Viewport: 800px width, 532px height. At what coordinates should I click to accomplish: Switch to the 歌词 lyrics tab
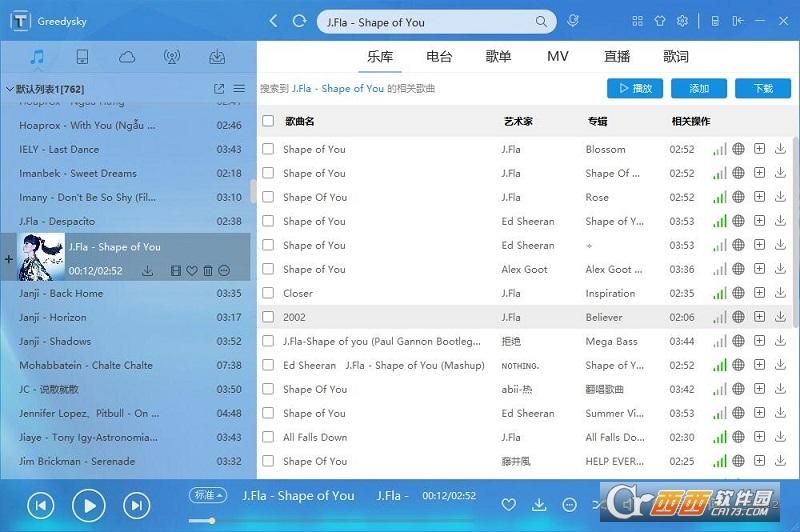[x=676, y=57]
